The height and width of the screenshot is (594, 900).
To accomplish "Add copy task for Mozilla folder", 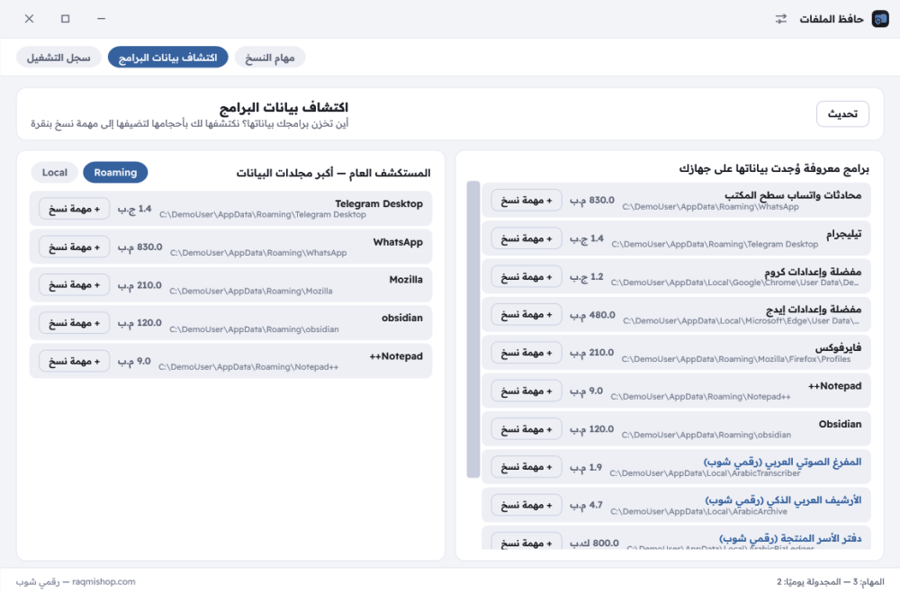I will [x=74, y=285].
